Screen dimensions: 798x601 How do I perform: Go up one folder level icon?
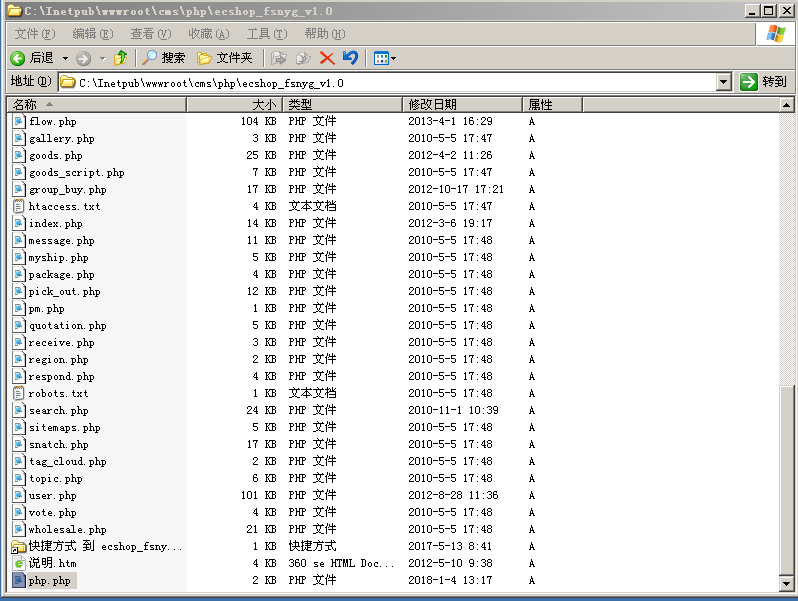[x=121, y=58]
